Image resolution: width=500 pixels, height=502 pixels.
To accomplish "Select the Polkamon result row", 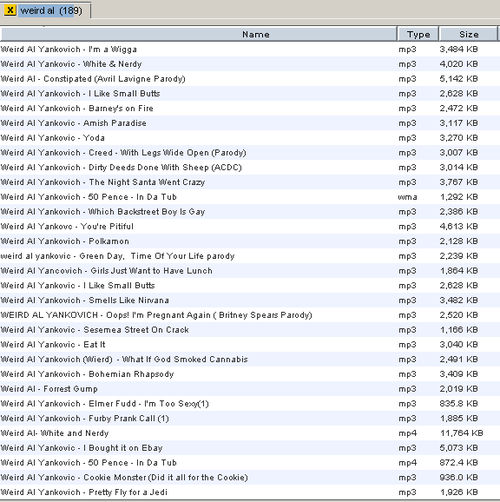I will 250,241.
